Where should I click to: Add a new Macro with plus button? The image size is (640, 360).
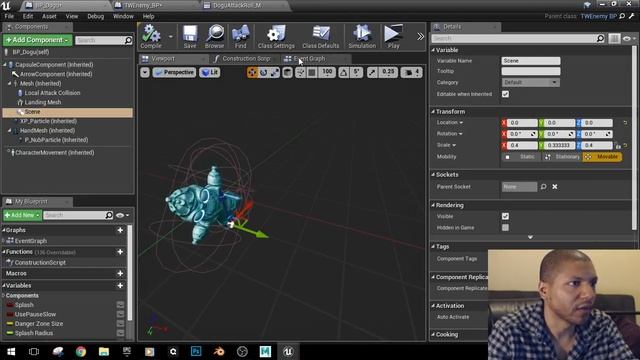point(120,273)
